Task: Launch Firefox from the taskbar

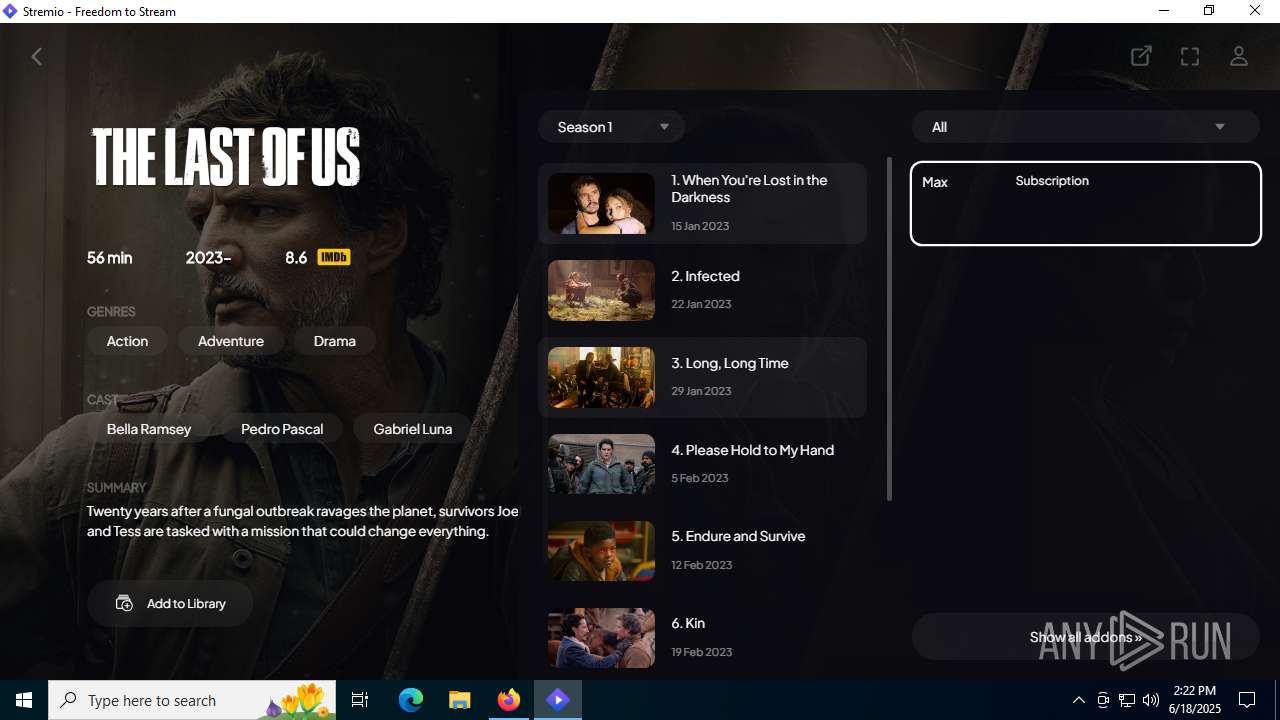Action: pos(509,700)
